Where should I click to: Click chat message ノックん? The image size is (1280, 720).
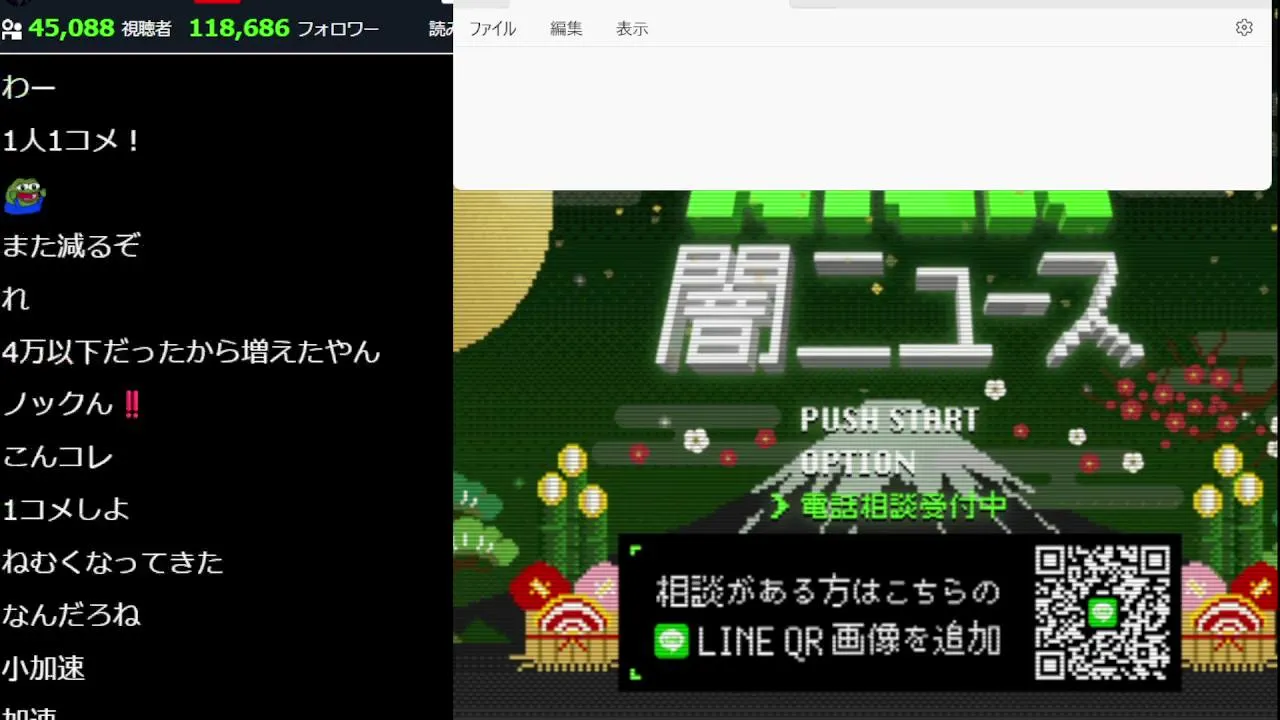click(72, 404)
